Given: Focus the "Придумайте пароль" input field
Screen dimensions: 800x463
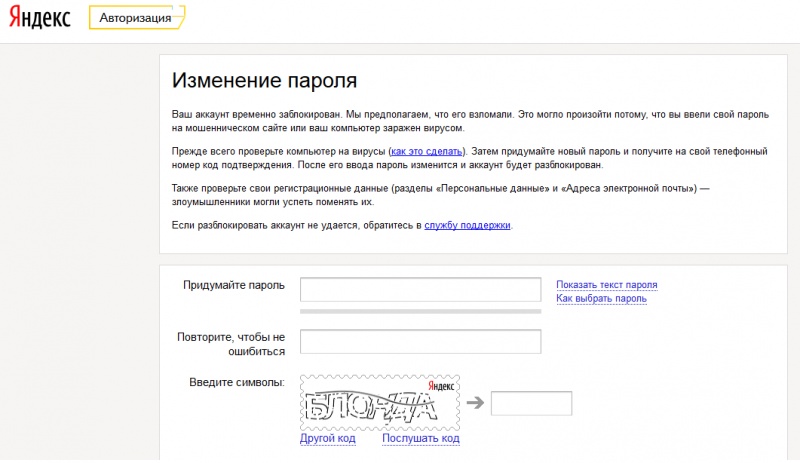Looking at the screenshot, I should coord(420,290).
